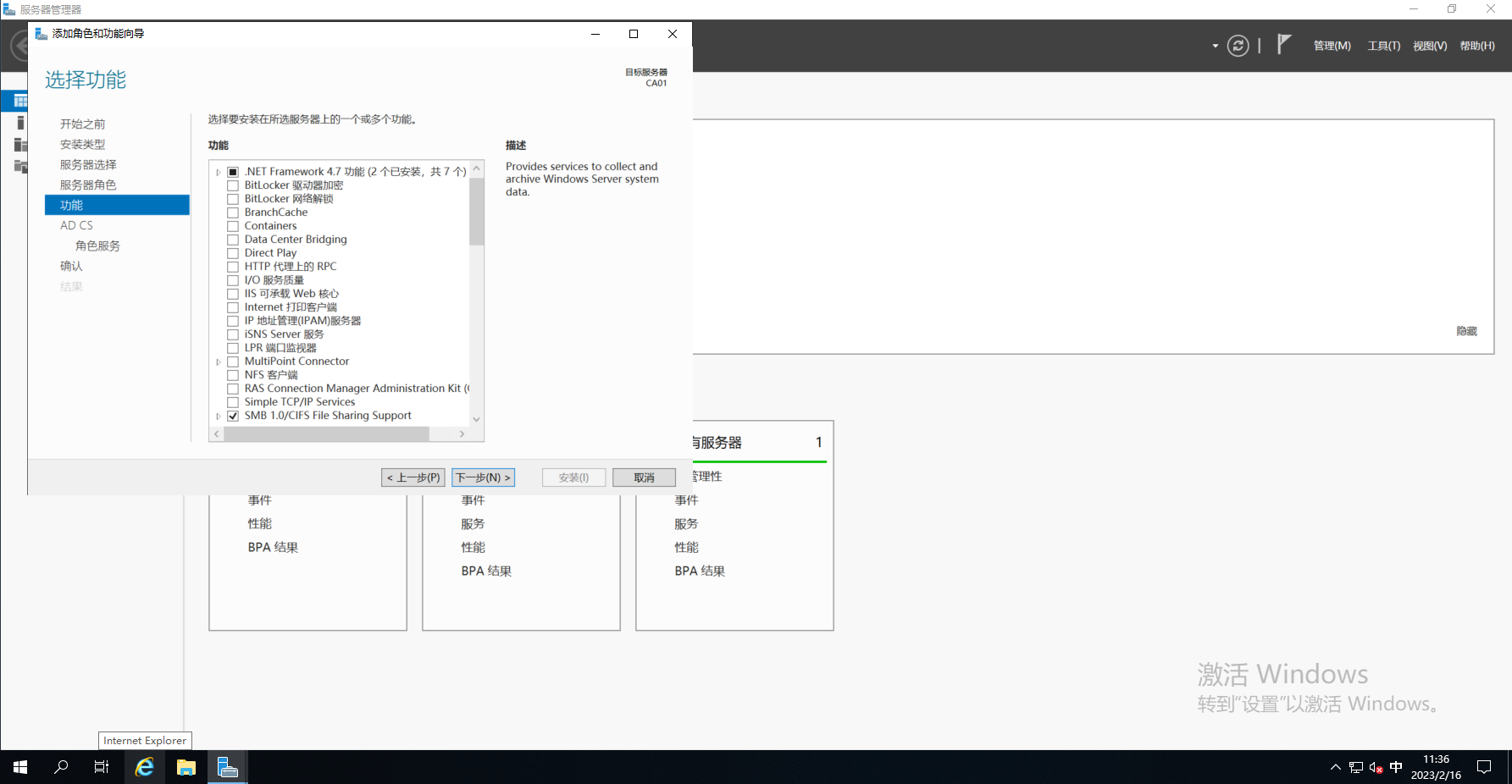Open Windows Start menu

[20, 767]
